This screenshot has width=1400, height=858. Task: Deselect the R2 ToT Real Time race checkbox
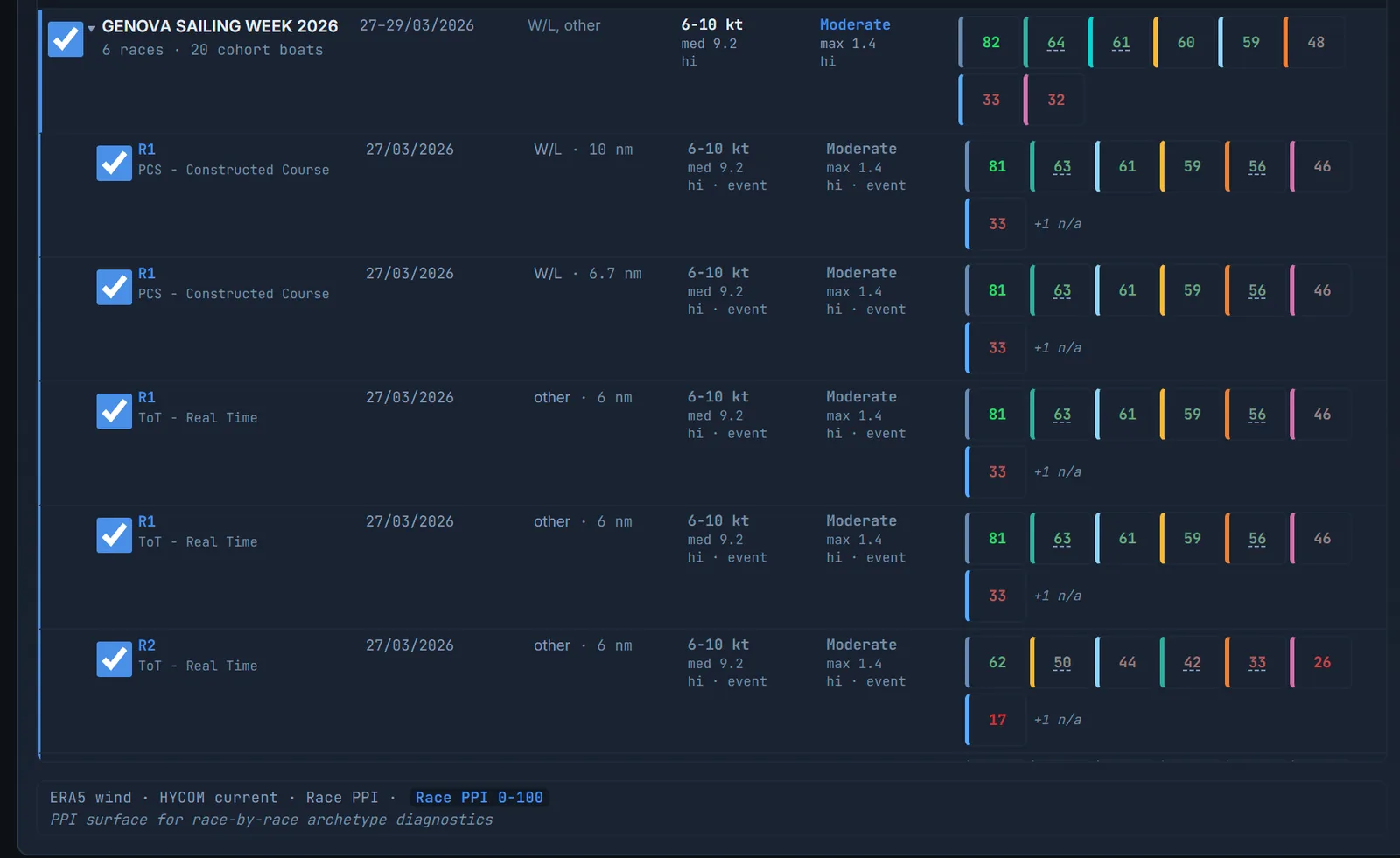114,659
